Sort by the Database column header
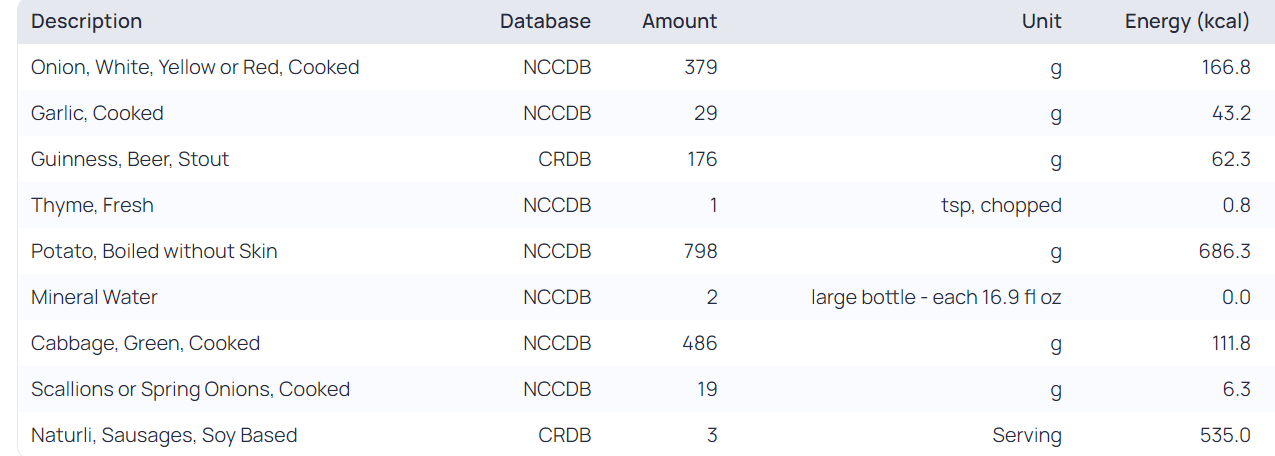The width and height of the screenshot is (1275, 456). [545, 21]
